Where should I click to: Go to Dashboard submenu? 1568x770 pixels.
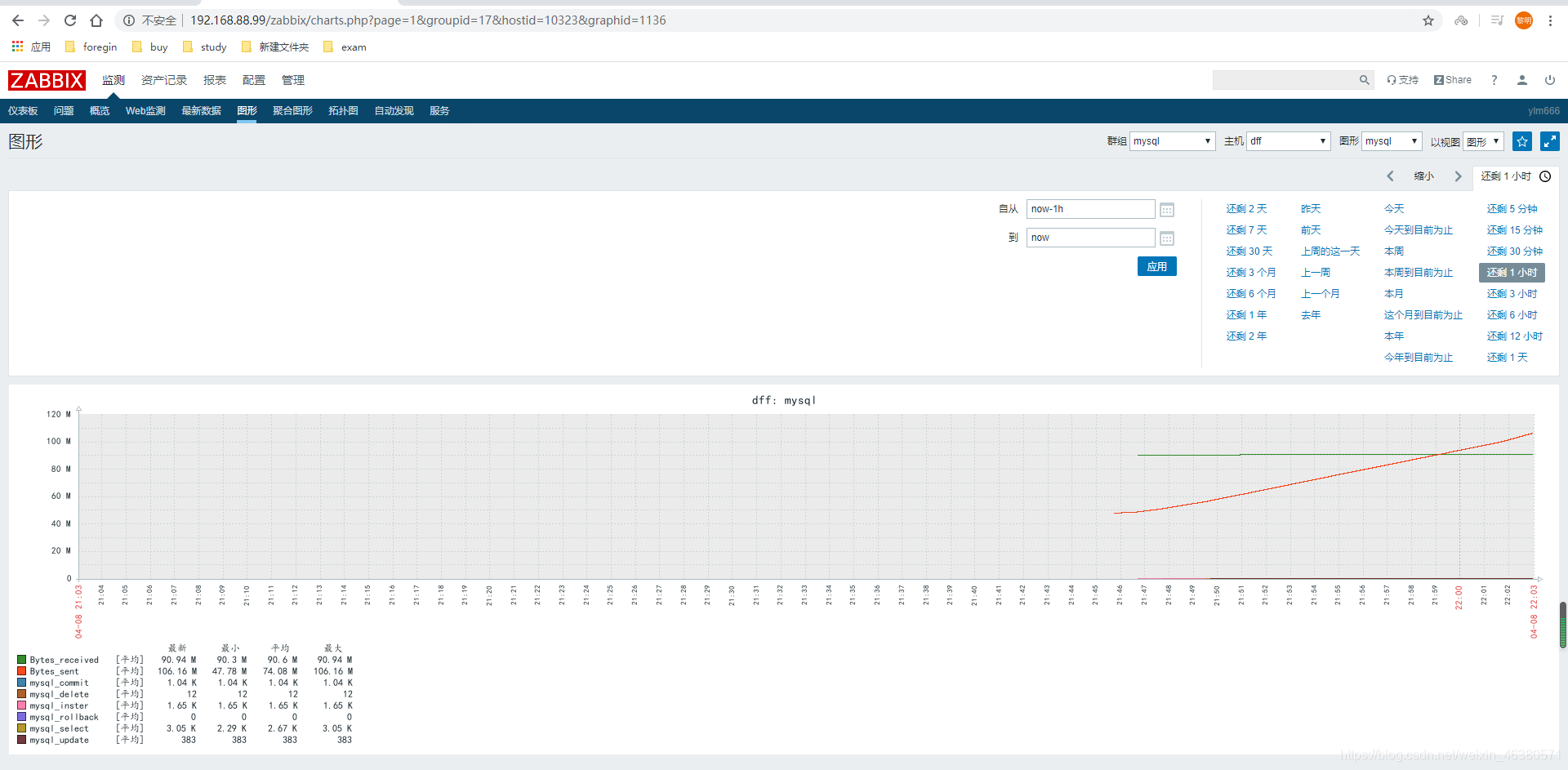[23, 111]
